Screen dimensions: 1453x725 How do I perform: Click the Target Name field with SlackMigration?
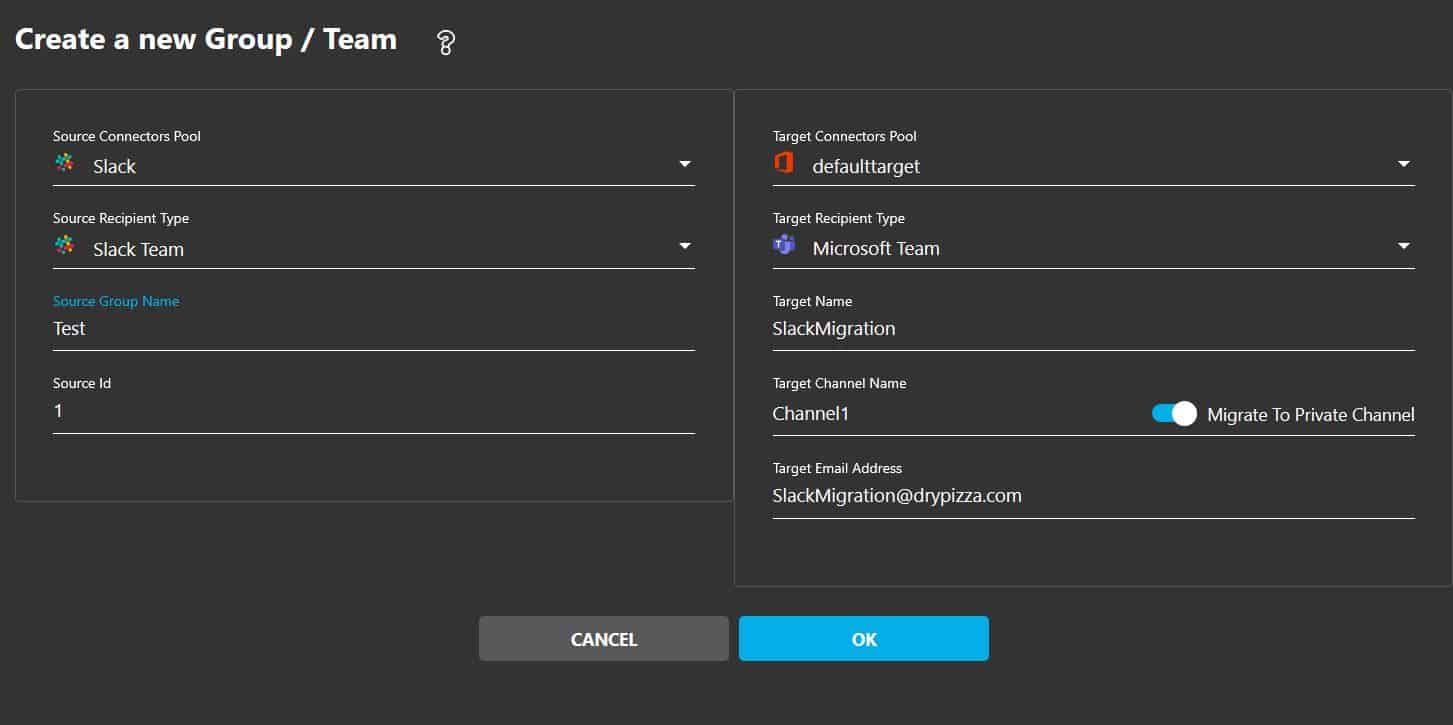tap(1000, 328)
